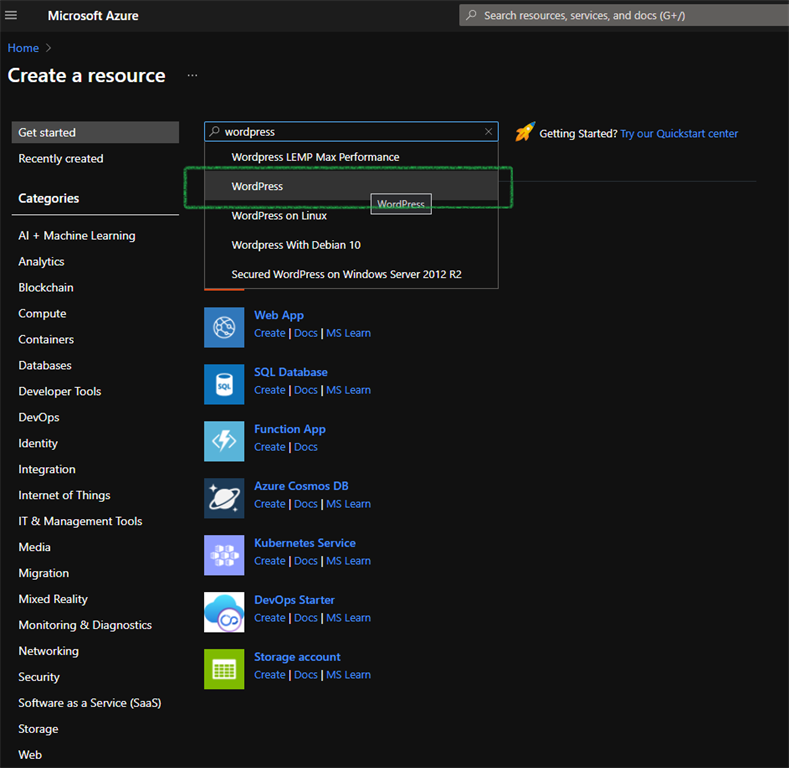Click the Quickstart rocket icon
Viewport: 789px width, 768px height.
[x=525, y=132]
